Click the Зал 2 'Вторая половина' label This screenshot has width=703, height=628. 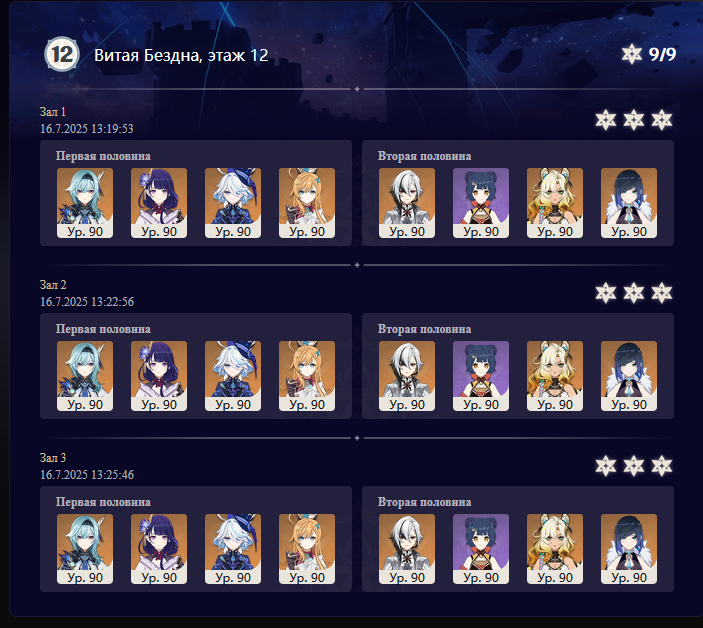click(x=424, y=329)
